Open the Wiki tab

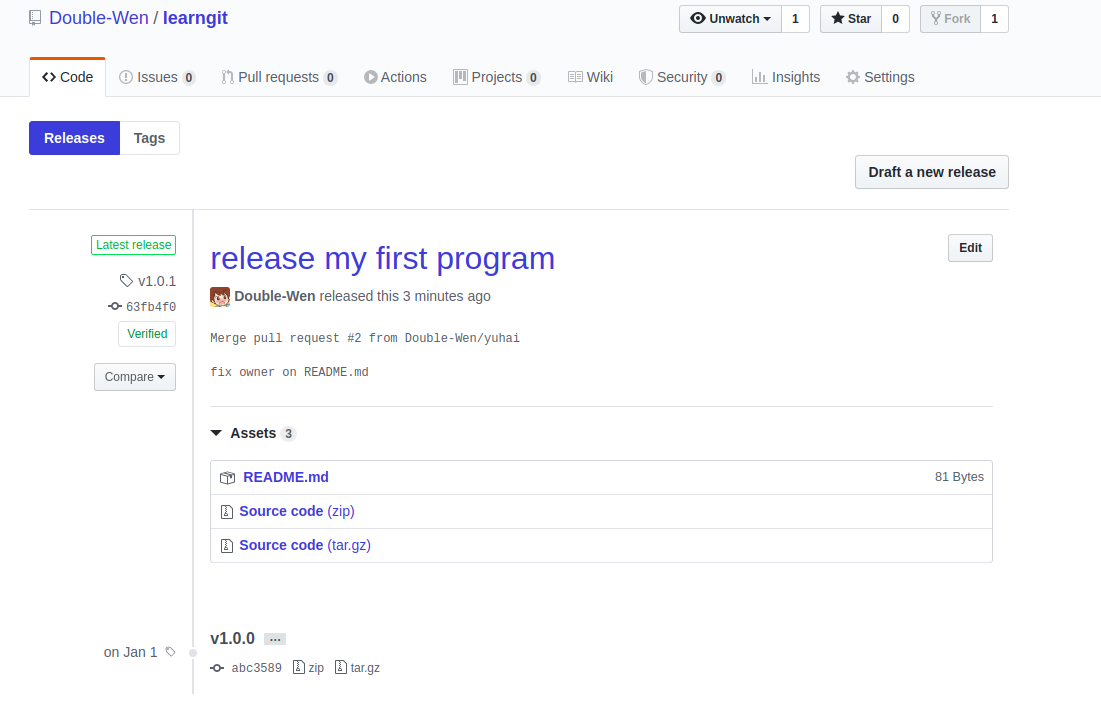[x=591, y=77]
